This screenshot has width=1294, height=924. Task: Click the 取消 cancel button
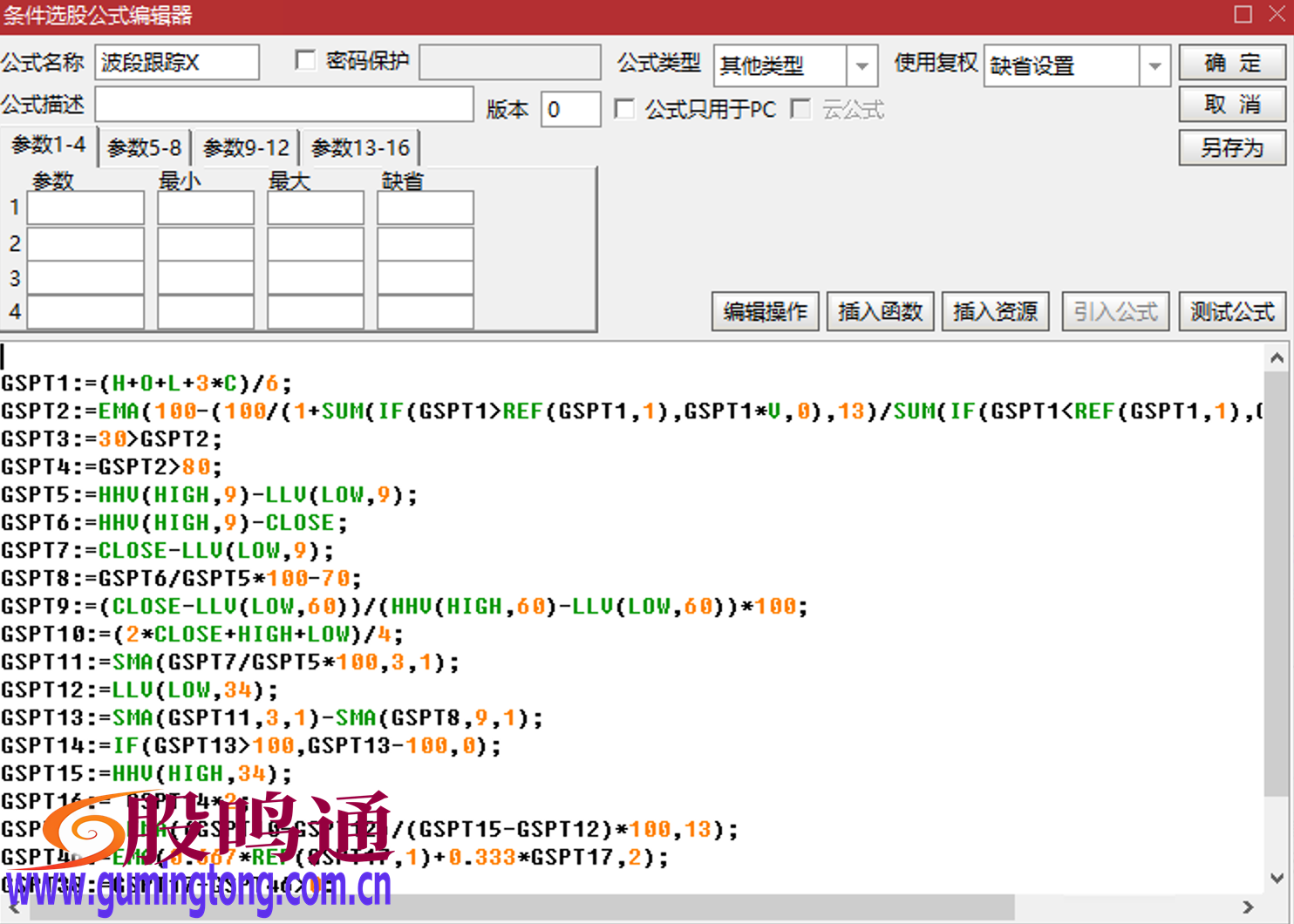coord(1231,105)
